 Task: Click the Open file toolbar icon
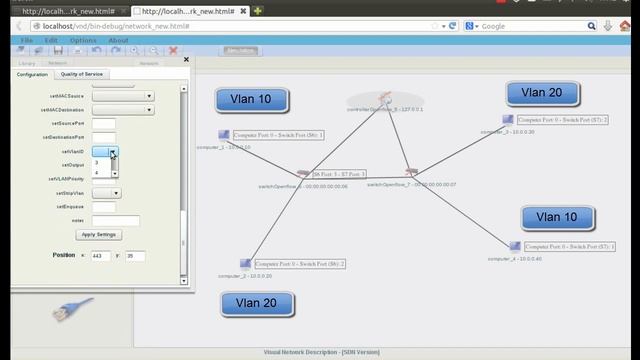39,50
